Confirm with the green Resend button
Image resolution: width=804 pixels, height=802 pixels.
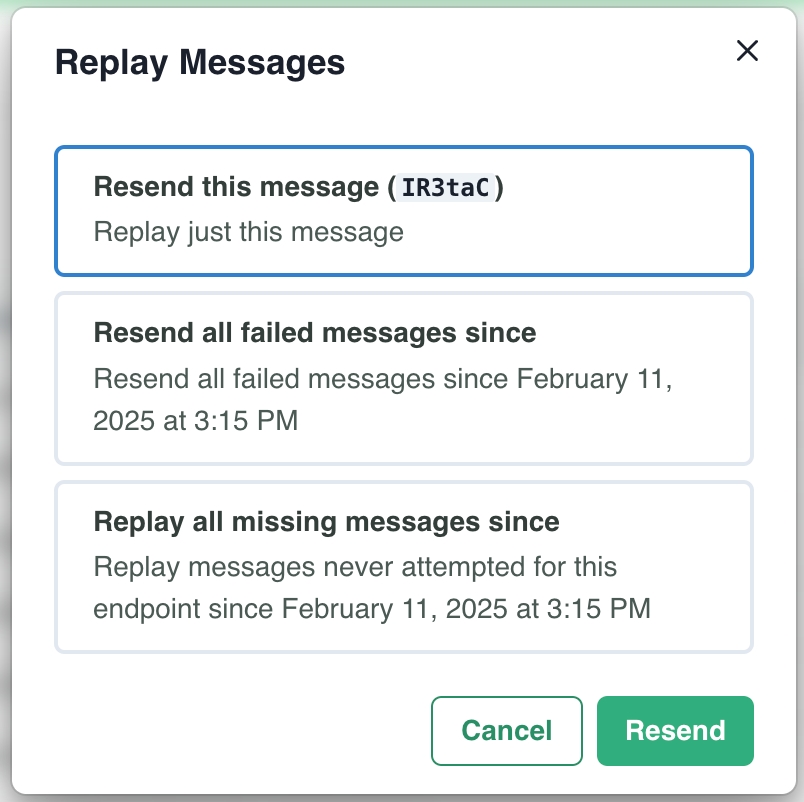click(x=675, y=731)
